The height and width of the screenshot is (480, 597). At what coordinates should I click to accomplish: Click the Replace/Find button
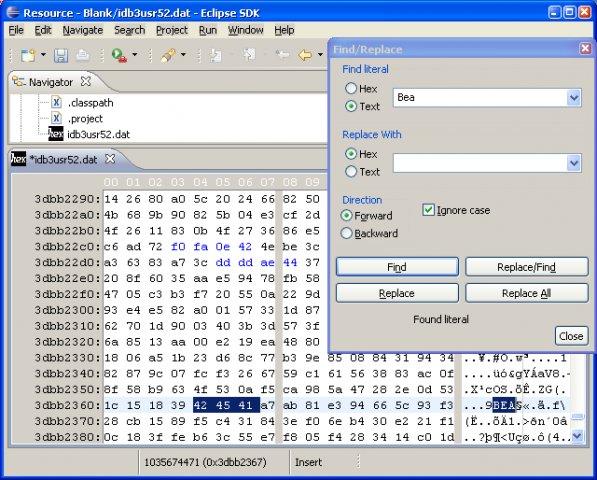click(x=527, y=267)
